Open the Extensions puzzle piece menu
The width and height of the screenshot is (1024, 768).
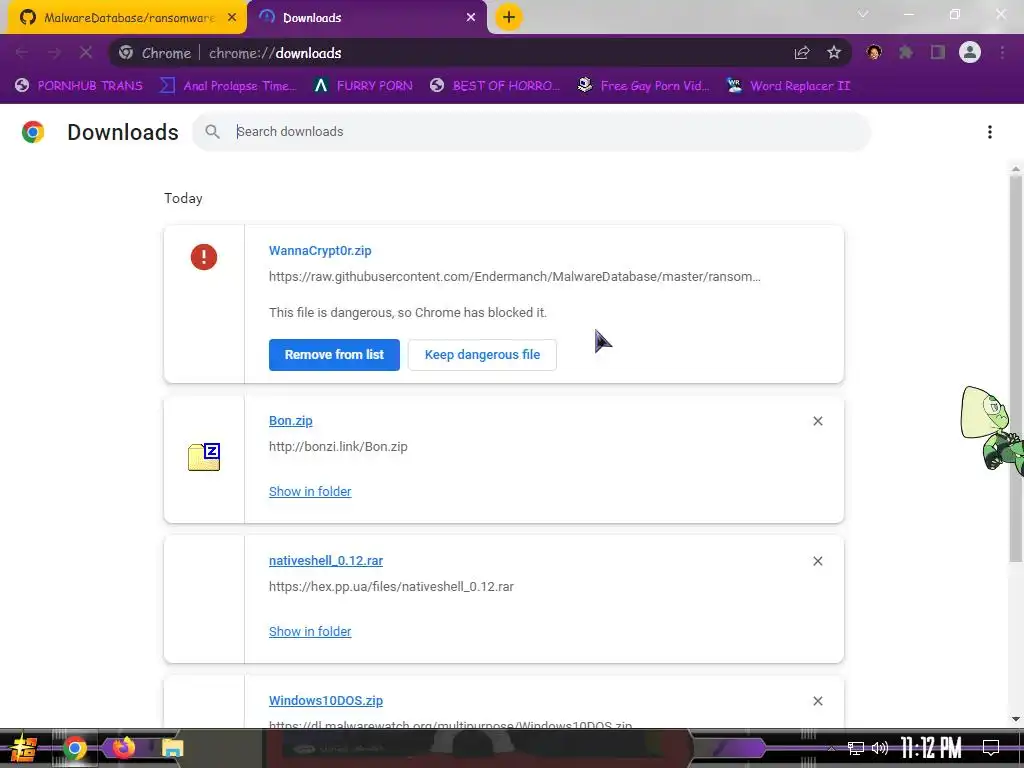(x=906, y=53)
